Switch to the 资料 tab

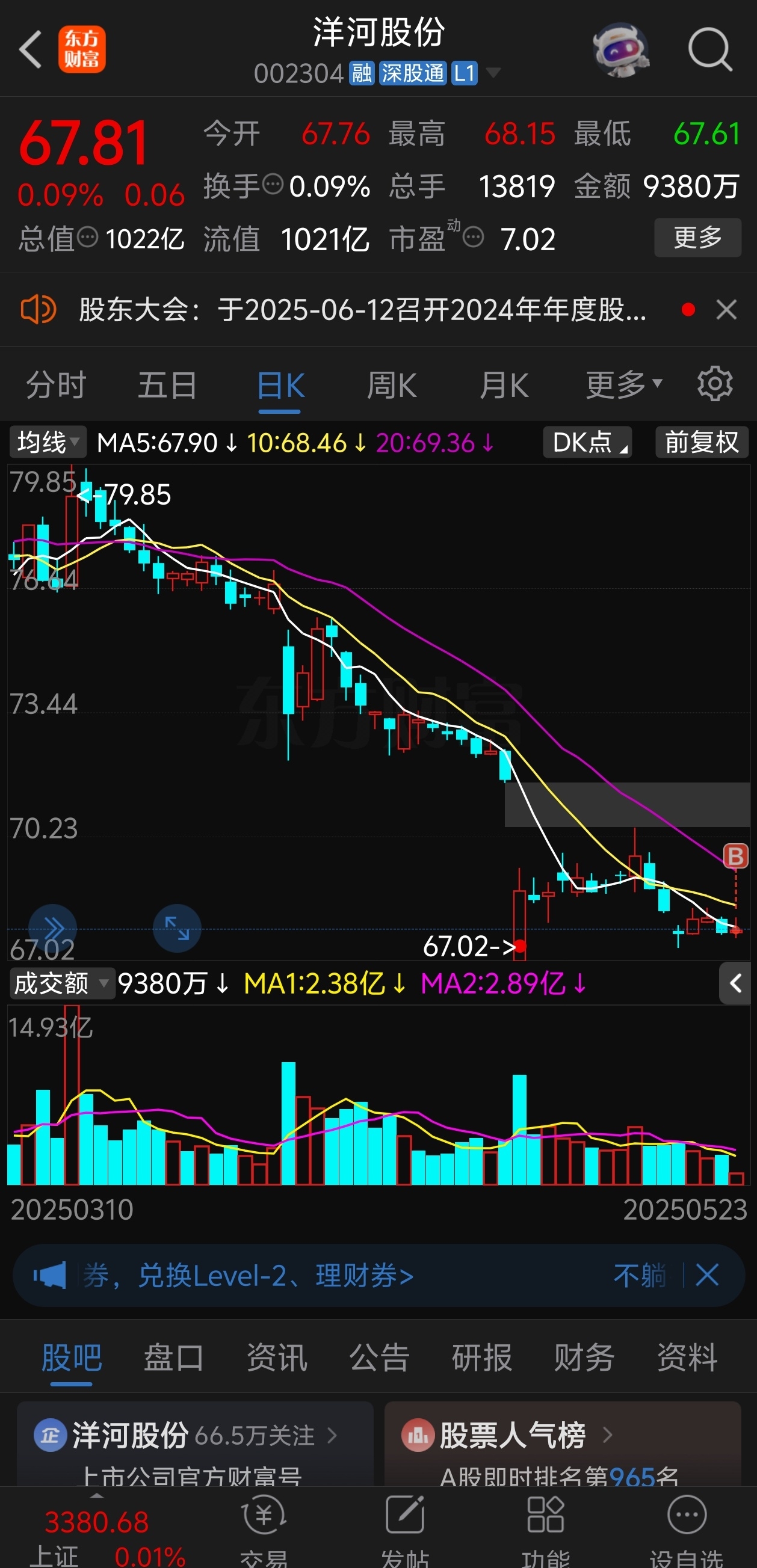(687, 1359)
